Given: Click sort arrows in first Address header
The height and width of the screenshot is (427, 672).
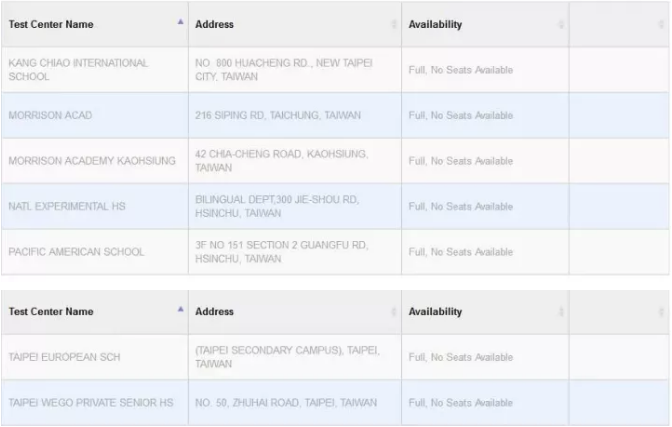Looking at the screenshot, I should (x=394, y=24).
